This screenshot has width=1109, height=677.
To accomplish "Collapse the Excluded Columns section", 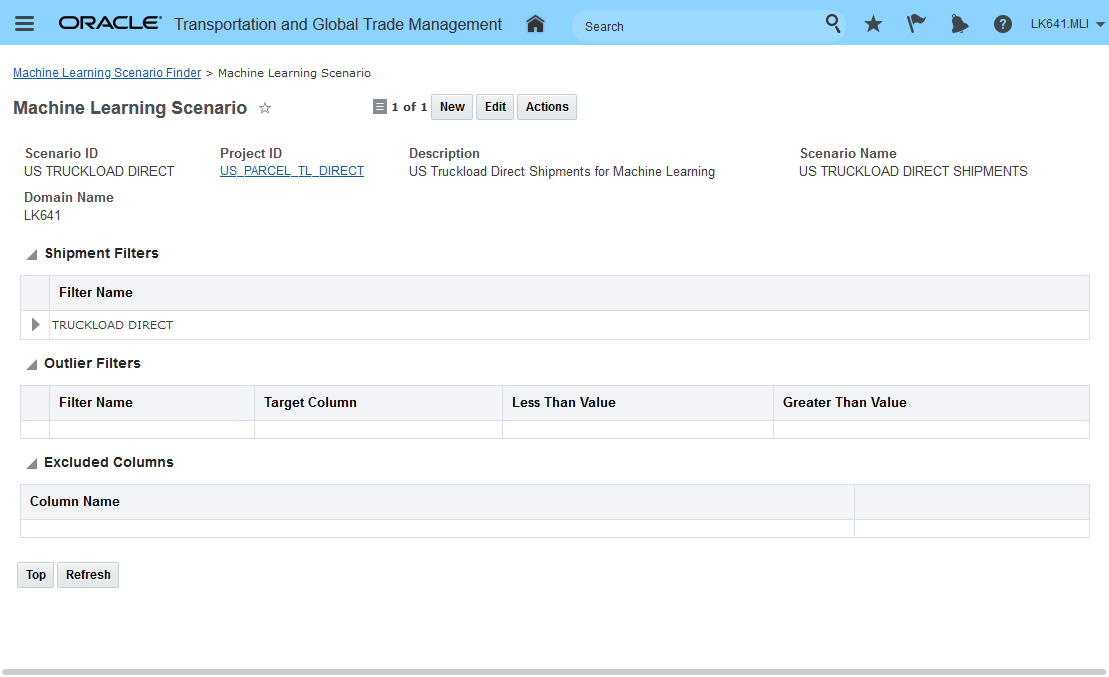I will click(32, 463).
